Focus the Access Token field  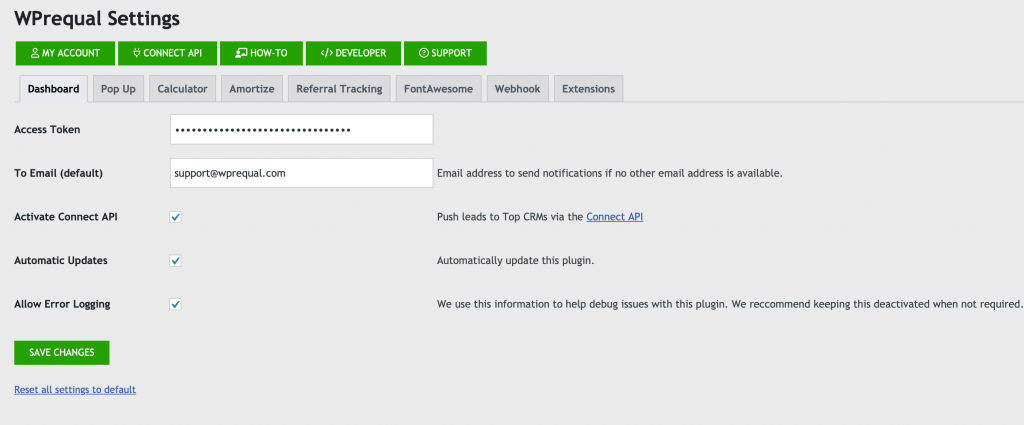(x=302, y=130)
